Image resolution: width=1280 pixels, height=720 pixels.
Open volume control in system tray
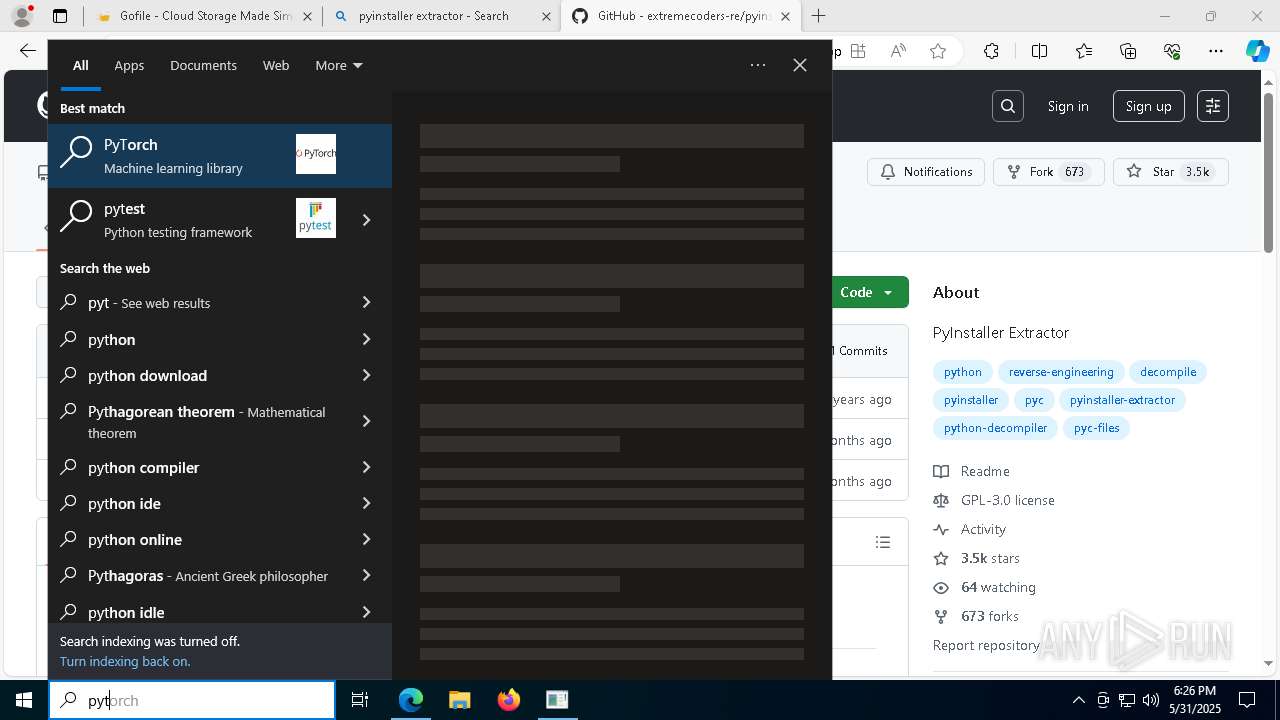1151,700
